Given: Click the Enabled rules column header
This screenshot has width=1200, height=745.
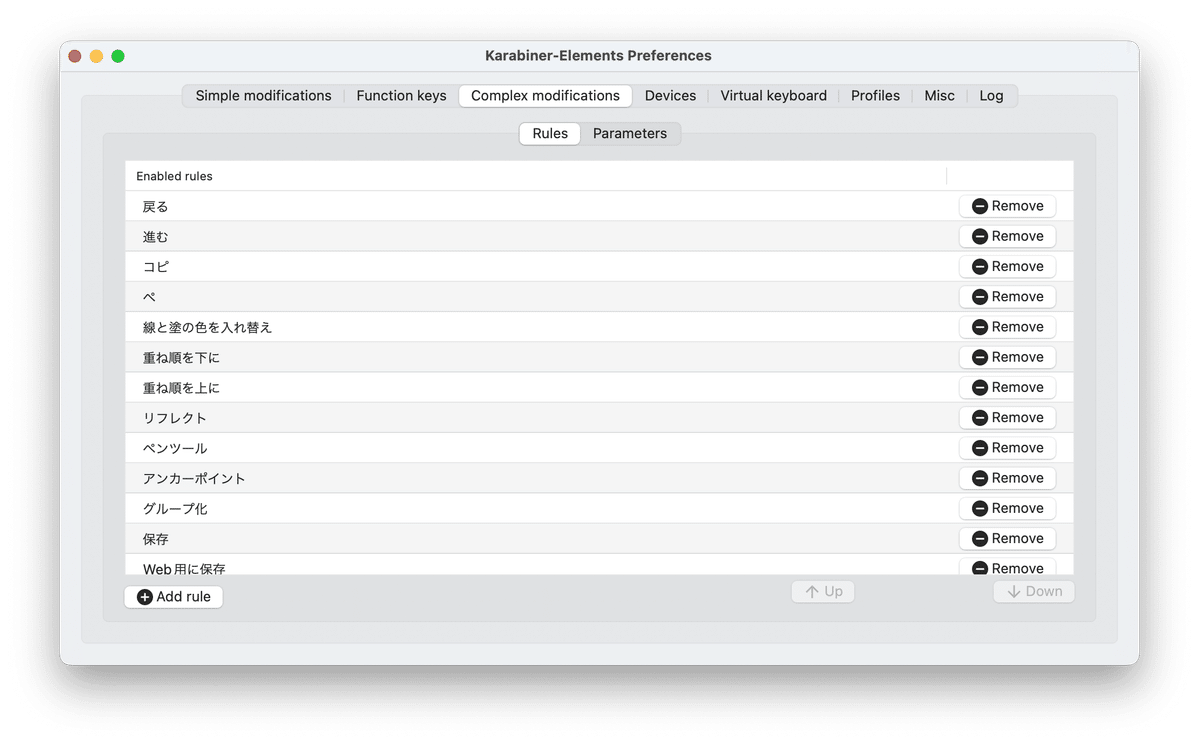Looking at the screenshot, I should [x=536, y=176].
